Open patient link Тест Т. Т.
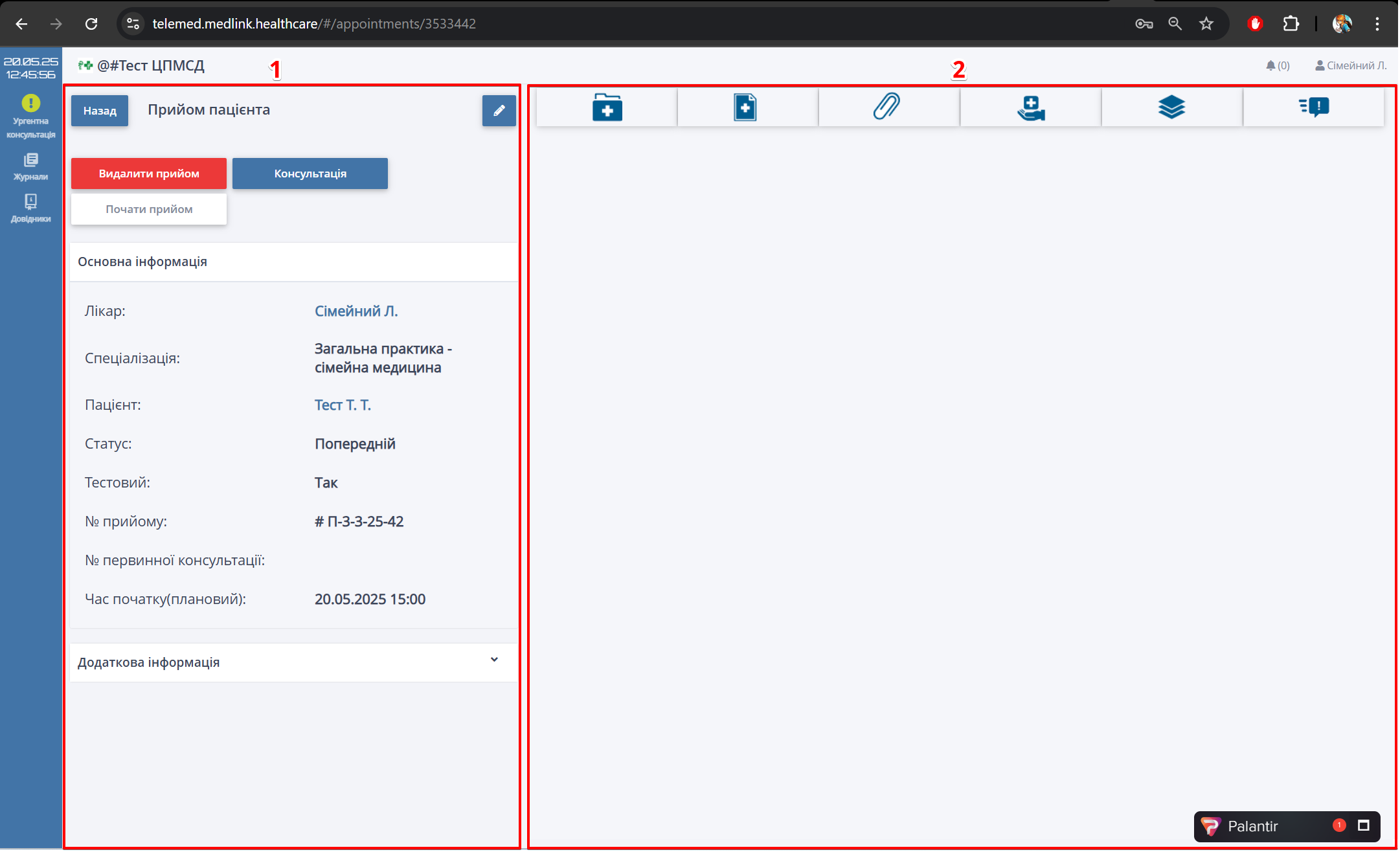Image resolution: width=1400 pixels, height=852 pixels. pyautogui.click(x=343, y=405)
